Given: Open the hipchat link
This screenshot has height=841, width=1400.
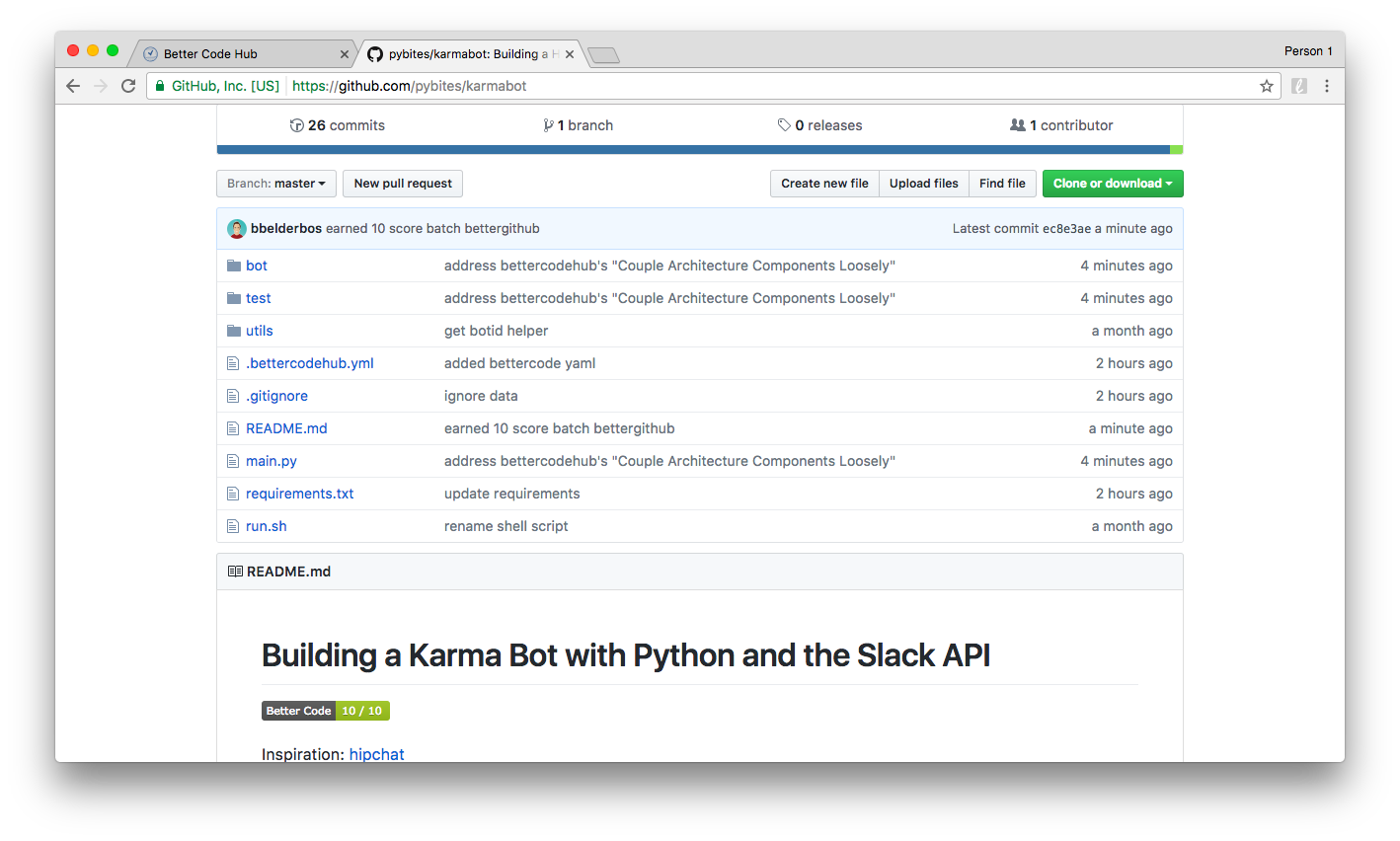Looking at the screenshot, I should [x=376, y=754].
